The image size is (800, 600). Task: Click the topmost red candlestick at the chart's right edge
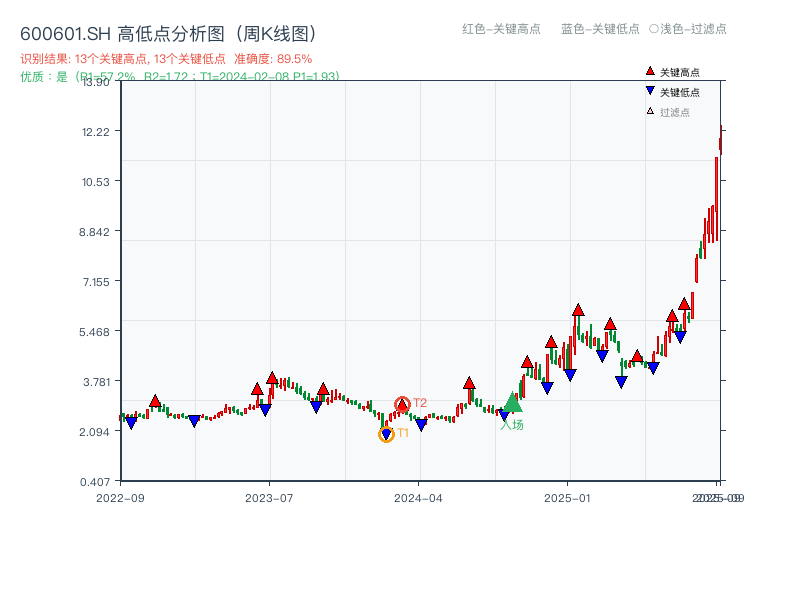[x=720, y=139]
